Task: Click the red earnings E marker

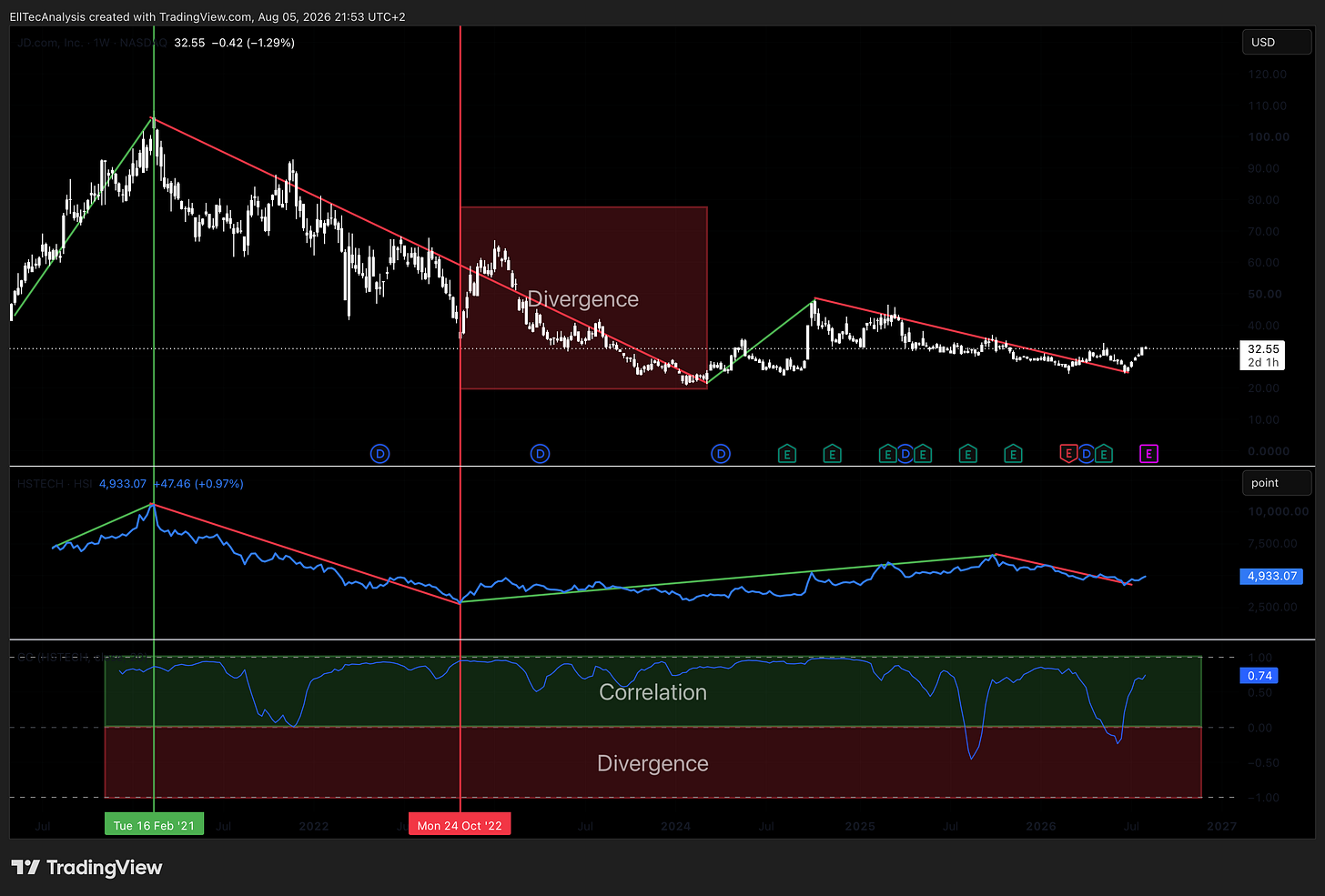Action: [1068, 453]
